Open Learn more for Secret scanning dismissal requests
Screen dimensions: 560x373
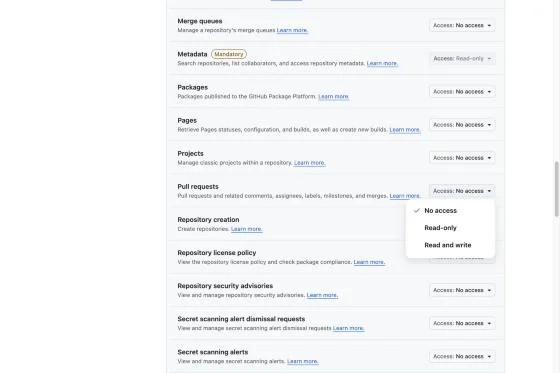348,328
